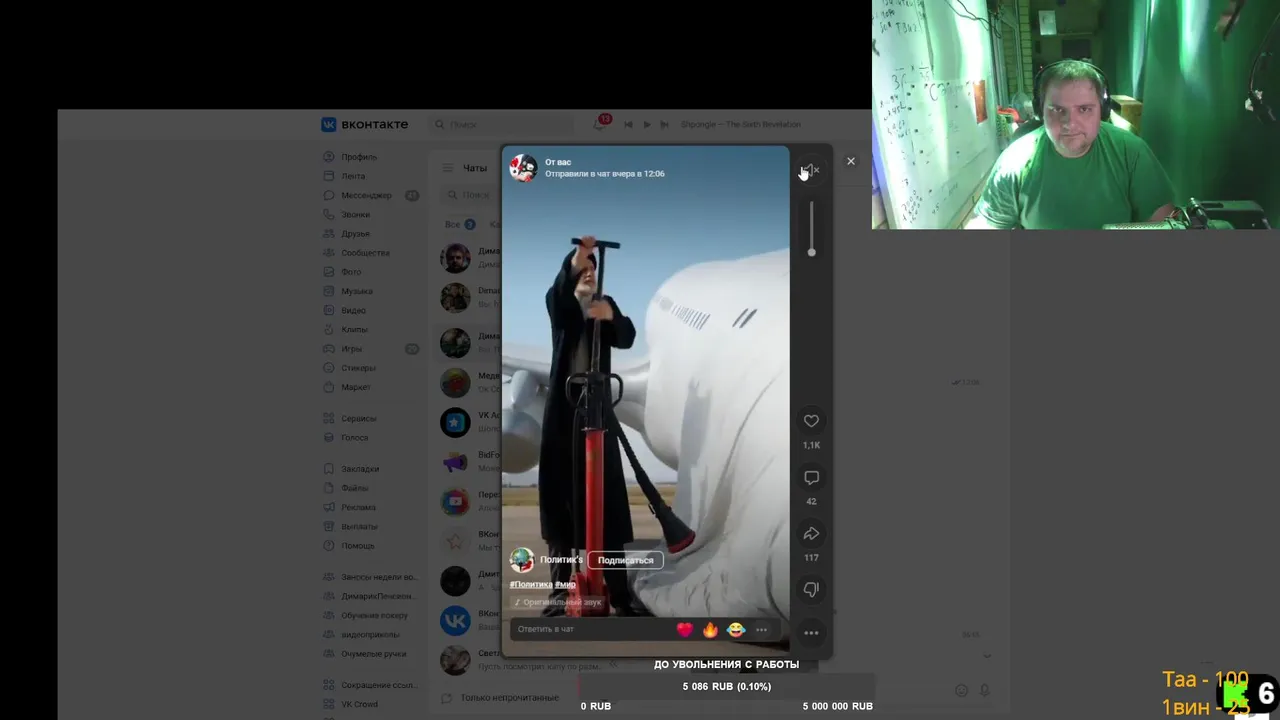
Task: Click the Ответить в чат field
Action: tap(590, 629)
